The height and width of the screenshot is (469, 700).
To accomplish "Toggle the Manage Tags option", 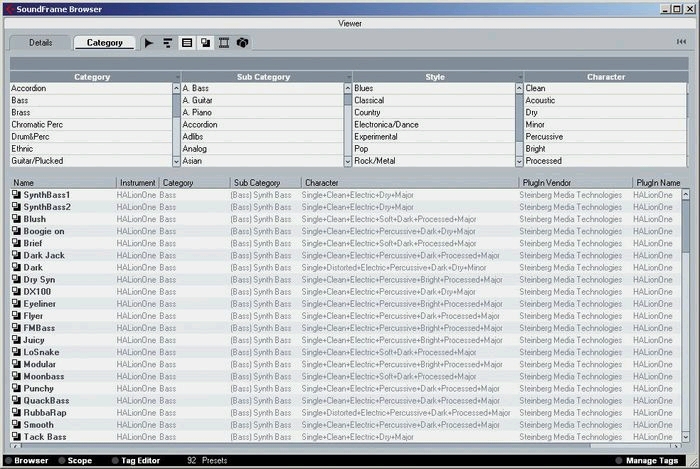I will pos(619,461).
